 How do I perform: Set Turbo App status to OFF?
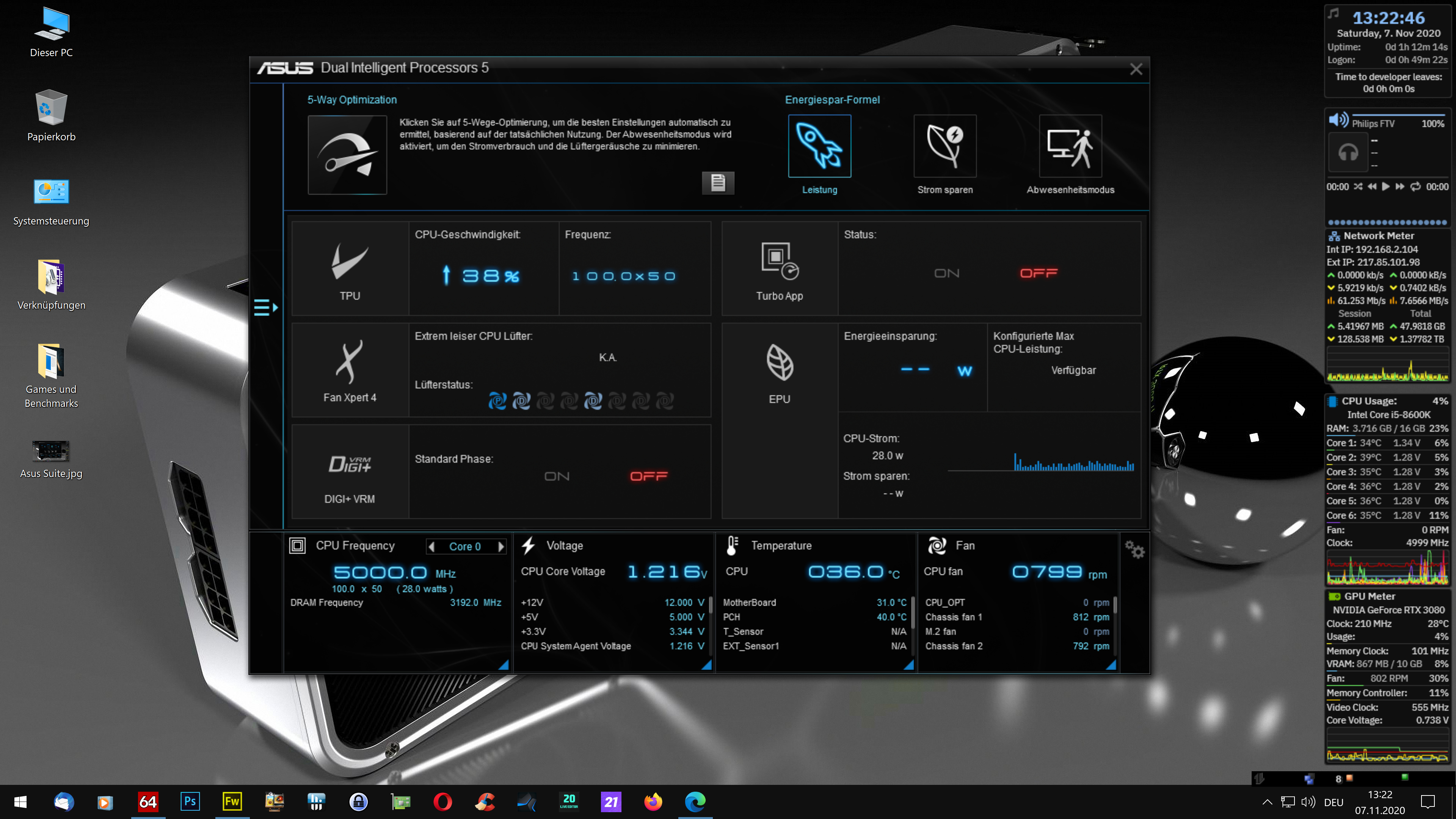pos(1038,273)
